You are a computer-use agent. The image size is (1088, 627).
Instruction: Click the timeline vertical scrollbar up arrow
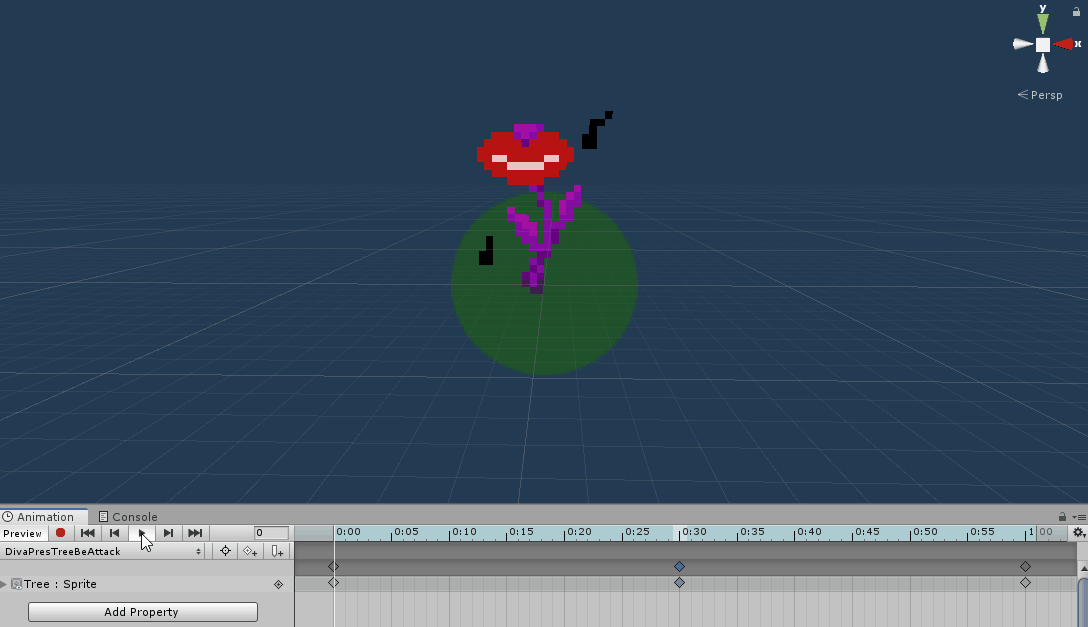(x=1083, y=568)
